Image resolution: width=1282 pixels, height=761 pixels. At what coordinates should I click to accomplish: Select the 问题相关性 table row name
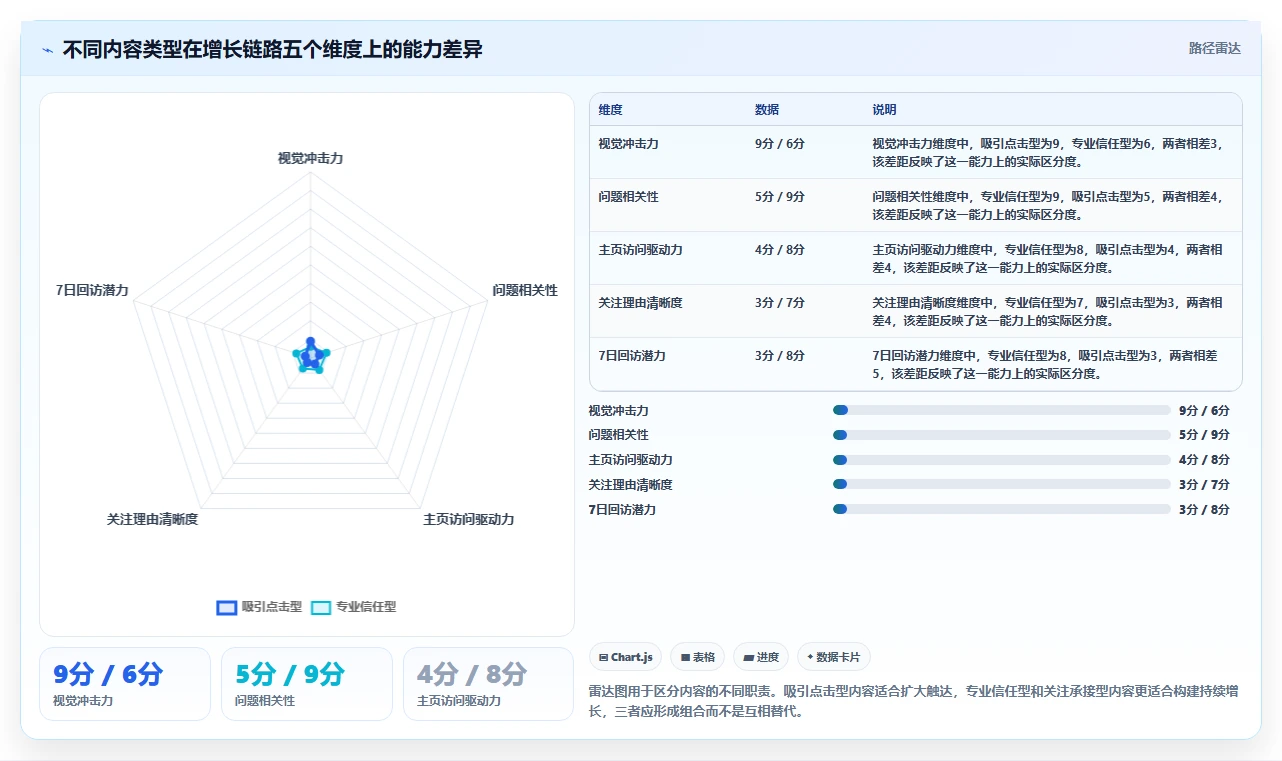point(628,197)
